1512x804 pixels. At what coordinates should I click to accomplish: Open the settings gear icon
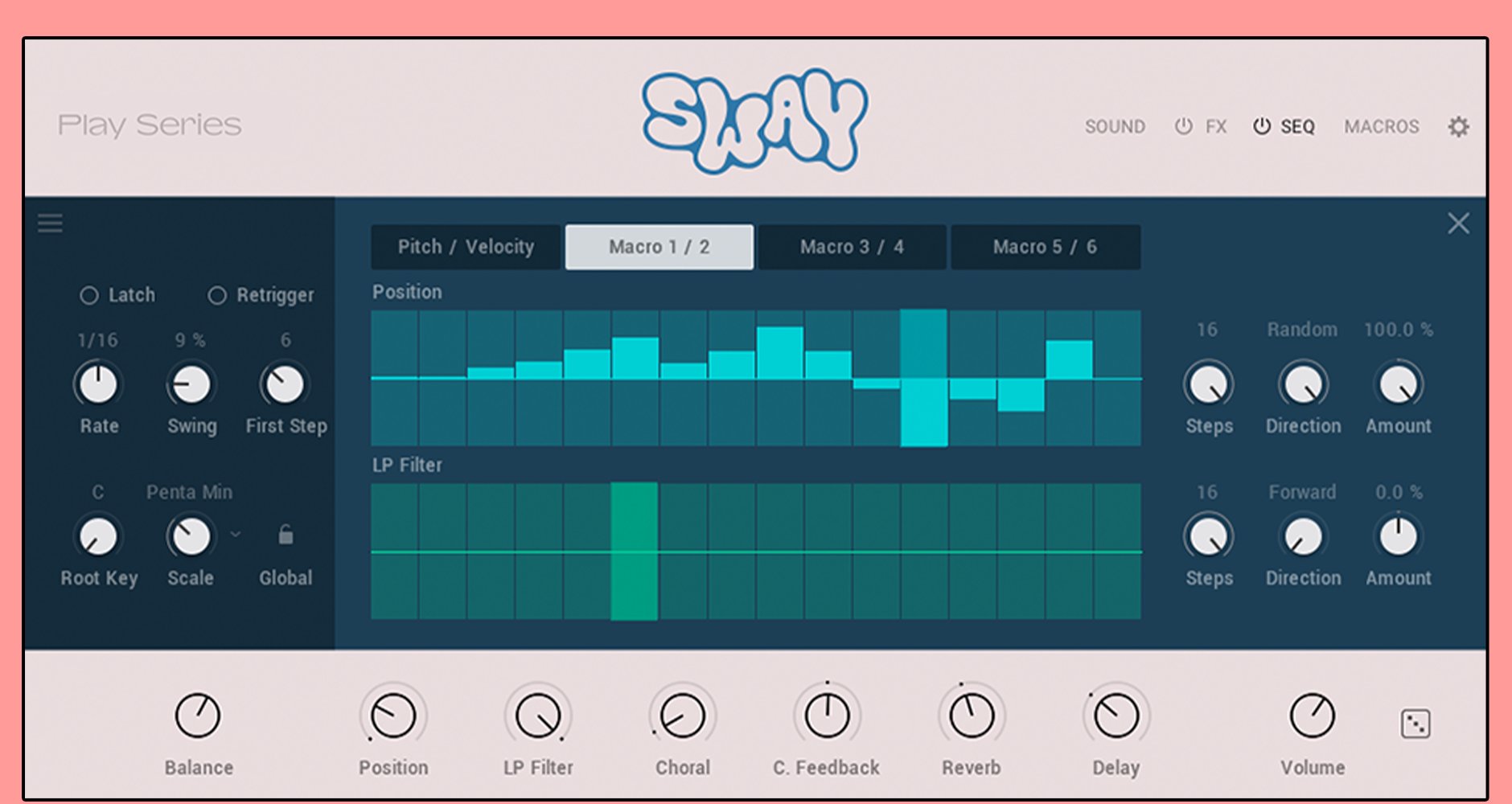point(1458,127)
